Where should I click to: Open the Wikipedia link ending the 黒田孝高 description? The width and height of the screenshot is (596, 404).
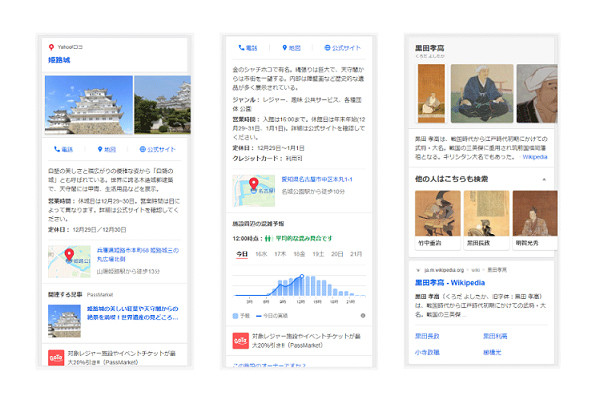[535, 157]
